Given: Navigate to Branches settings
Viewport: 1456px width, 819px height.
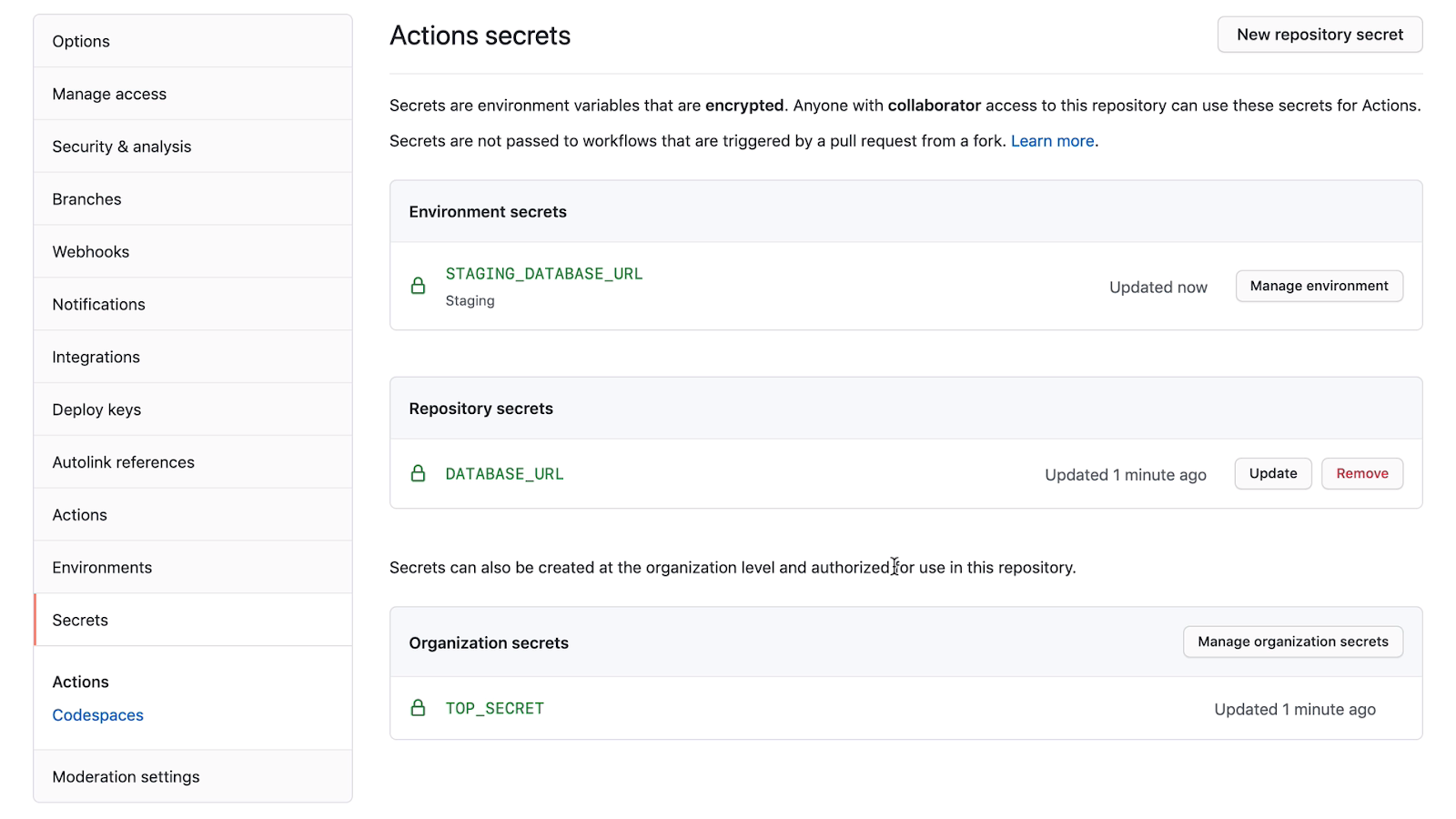Looking at the screenshot, I should [86, 198].
